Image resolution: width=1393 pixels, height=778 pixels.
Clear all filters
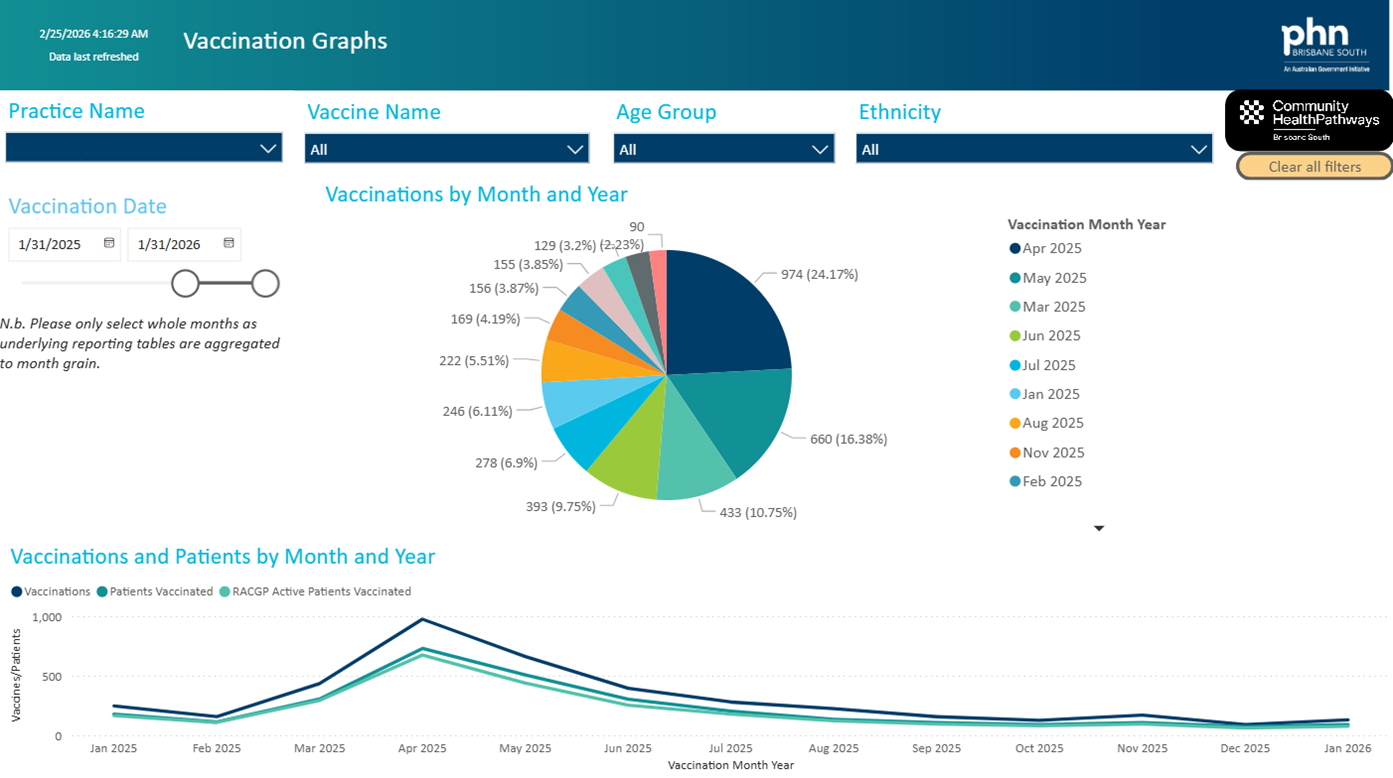coord(1315,166)
